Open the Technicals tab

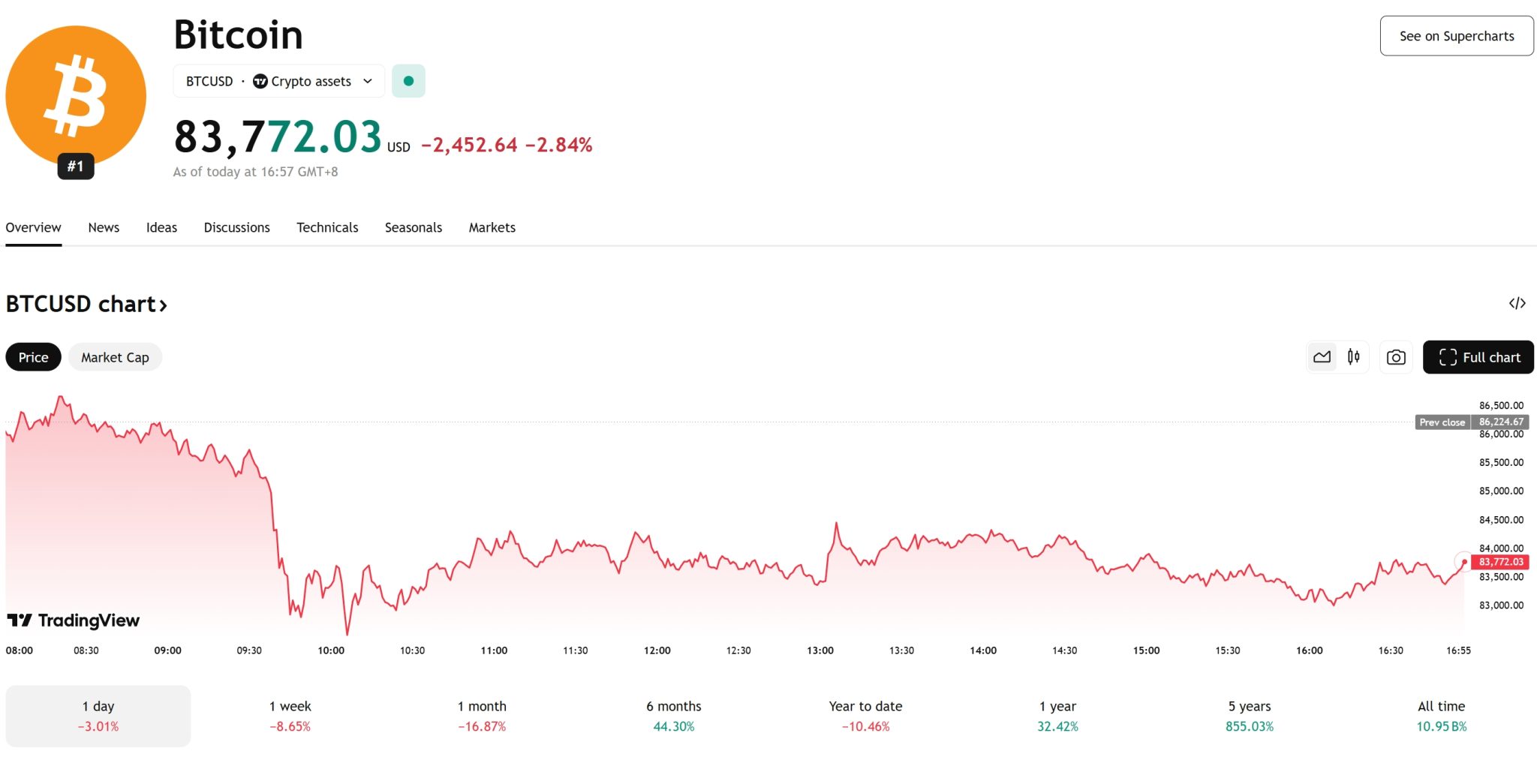[327, 227]
